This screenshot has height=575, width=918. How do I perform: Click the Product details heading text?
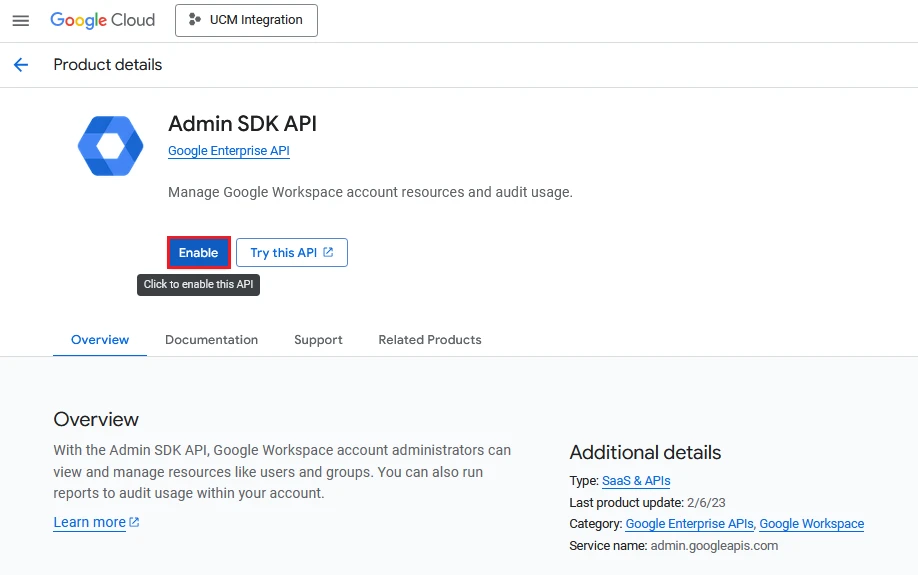pos(108,64)
